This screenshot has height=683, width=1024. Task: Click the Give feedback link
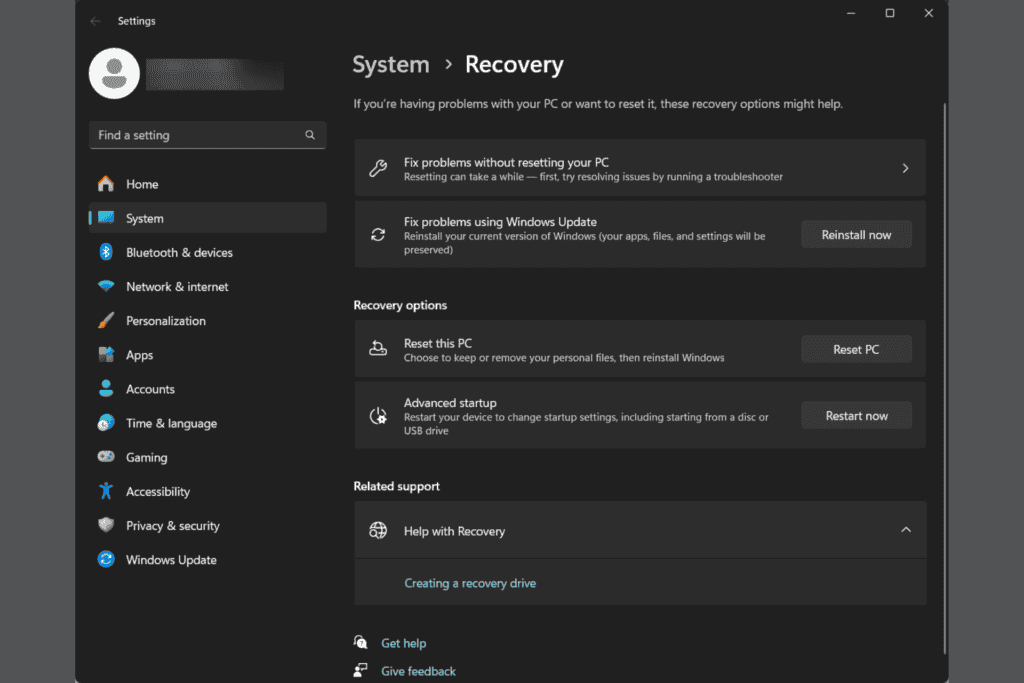click(x=418, y=671)
